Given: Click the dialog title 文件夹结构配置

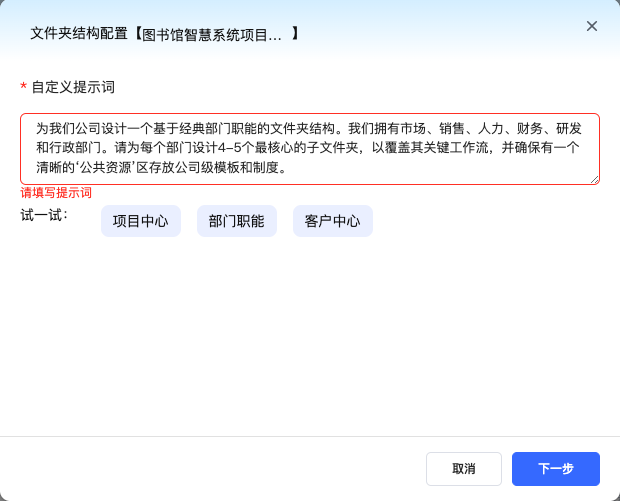Looking at the screenshot, I should (79, 34).
